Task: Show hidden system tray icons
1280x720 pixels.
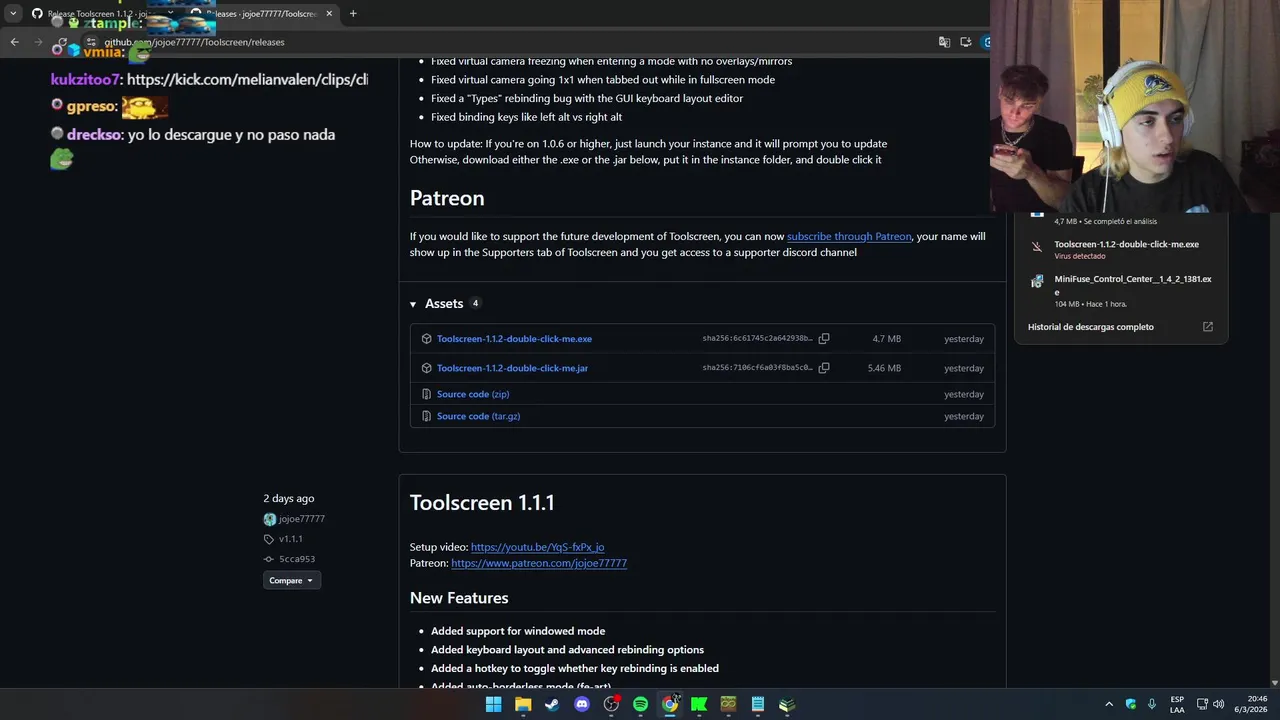Action: point(1108,704)
